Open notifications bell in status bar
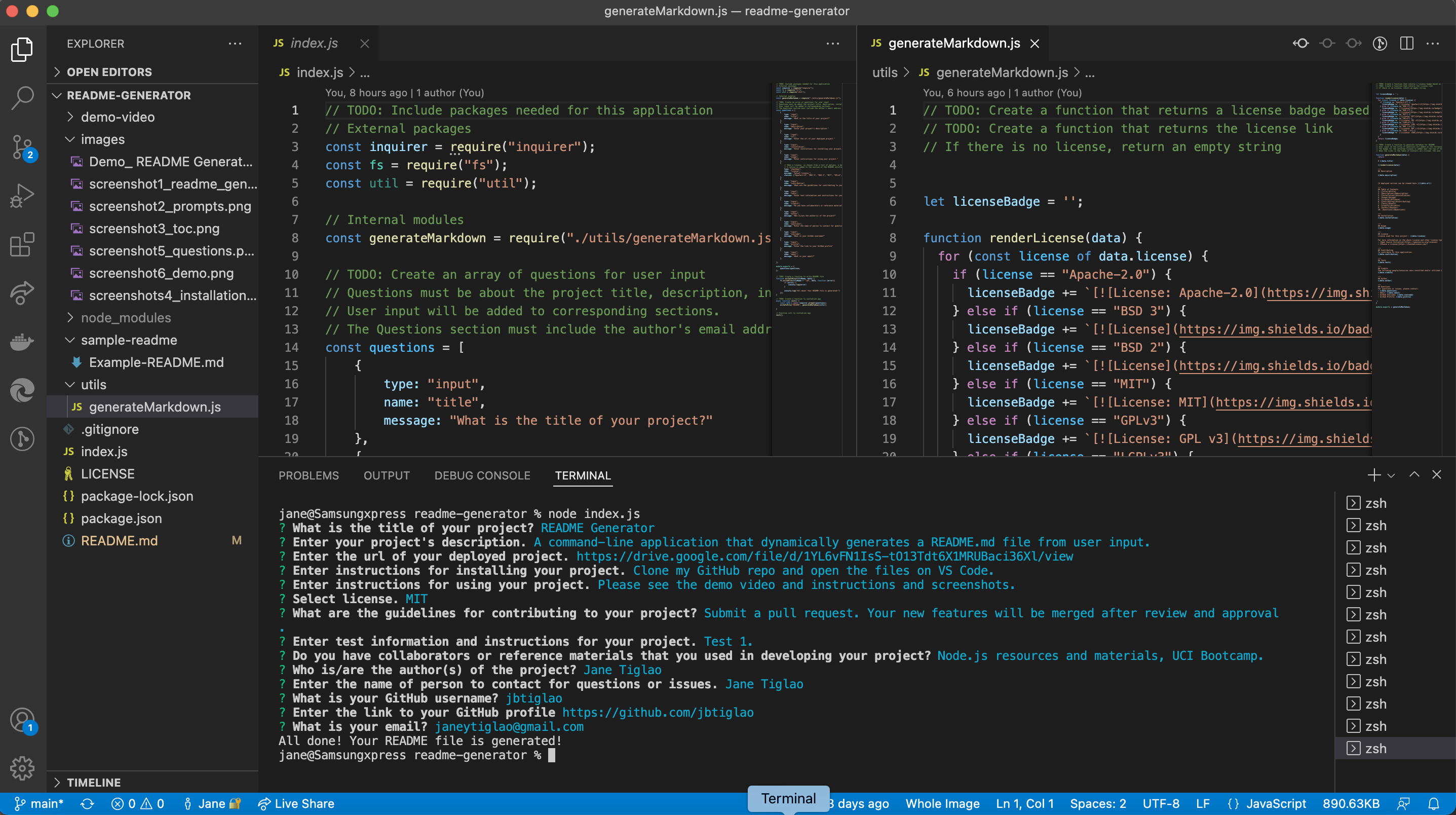Image resolution: width=1456 pixels, height=815 pixels. coord(1434,804)
